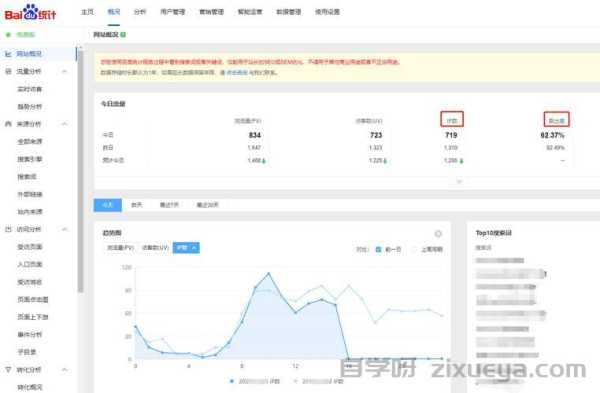Open 实时访客 in the sidebar
600x393 pixels.
pos(30,89)
